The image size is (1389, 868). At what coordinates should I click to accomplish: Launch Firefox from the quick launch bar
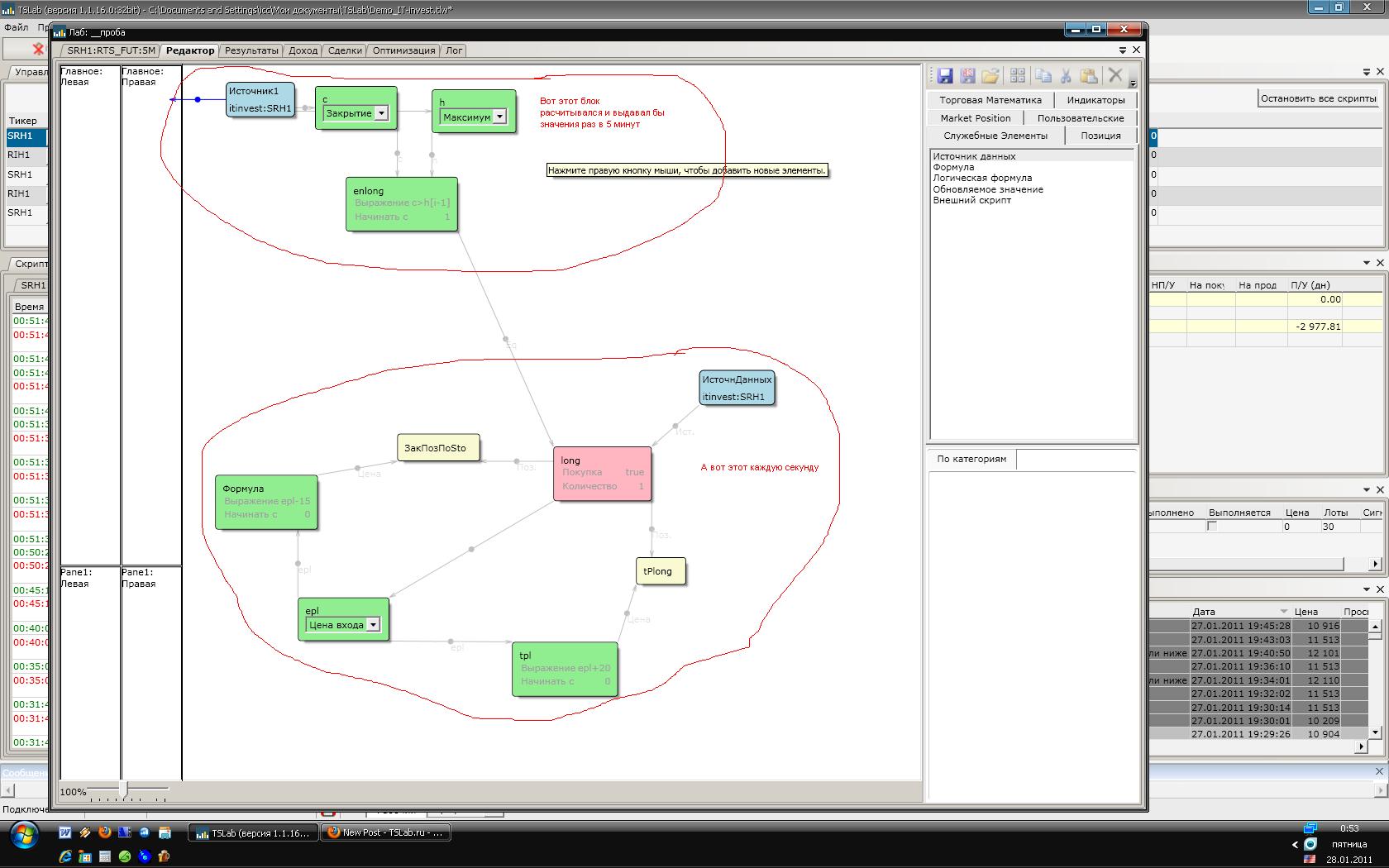pos(105,832)
